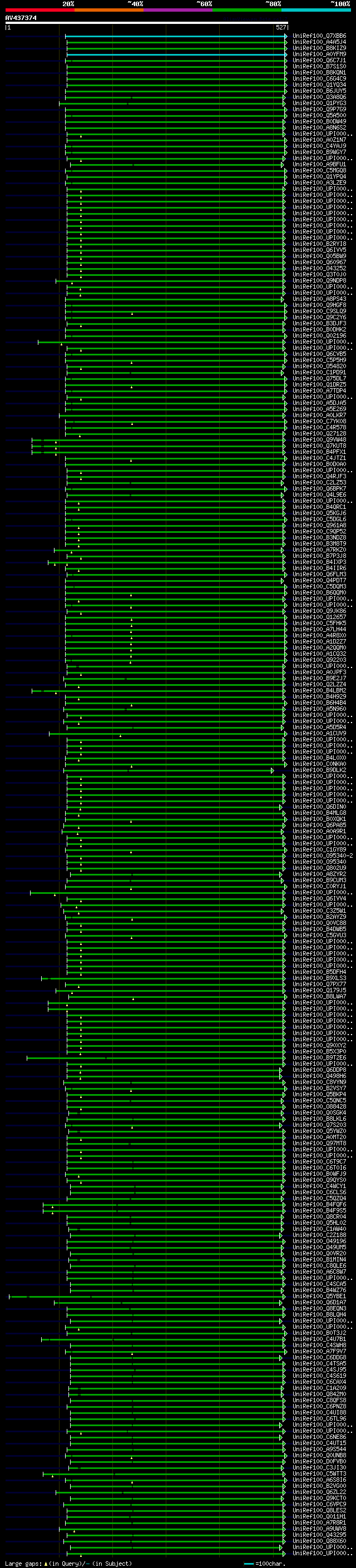Open hit UniRef100_B4FQF6
Screen dimensions: 356x1568
click(319, 1204)
